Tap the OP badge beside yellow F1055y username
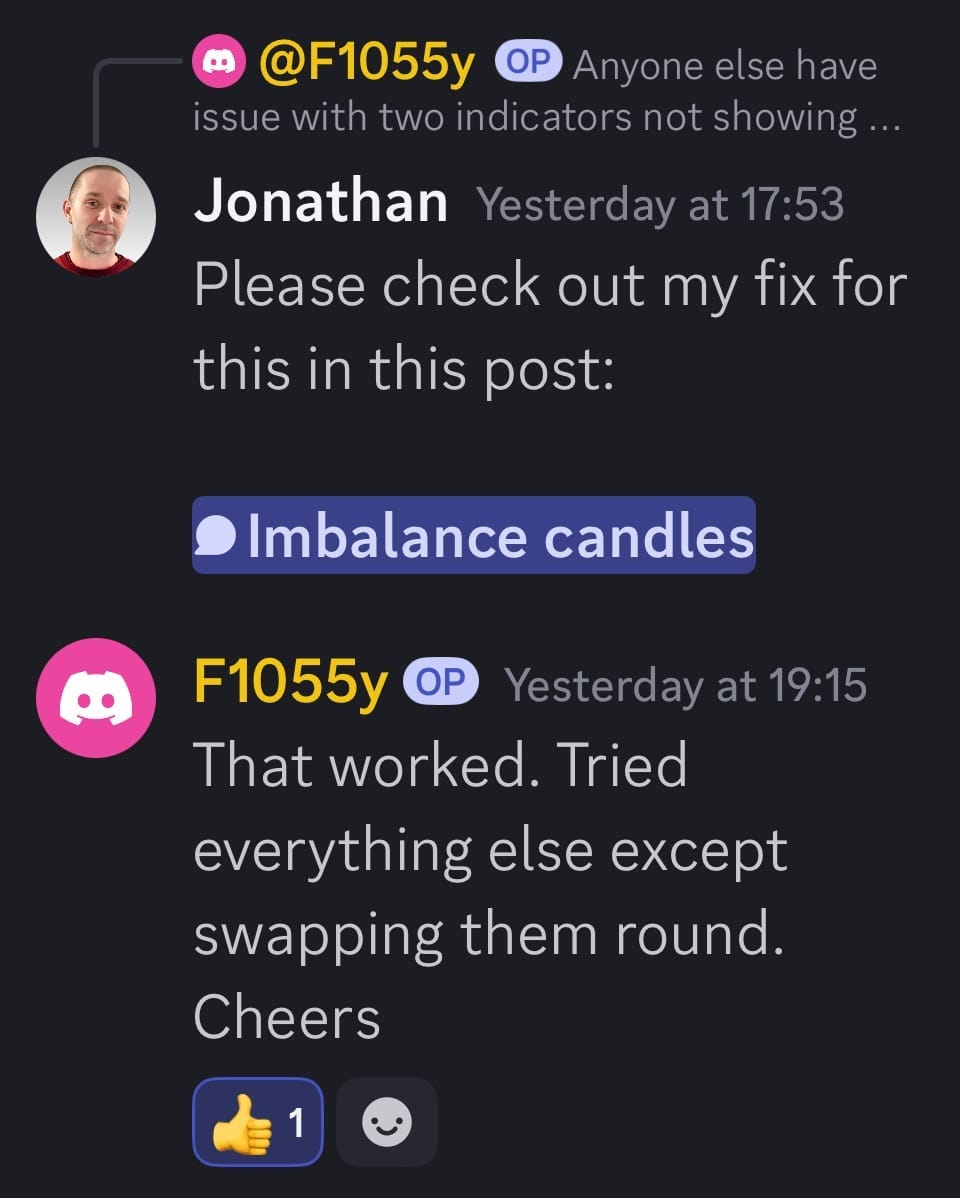The height and width of the screenshot is (1198, 960). [441, 683]
